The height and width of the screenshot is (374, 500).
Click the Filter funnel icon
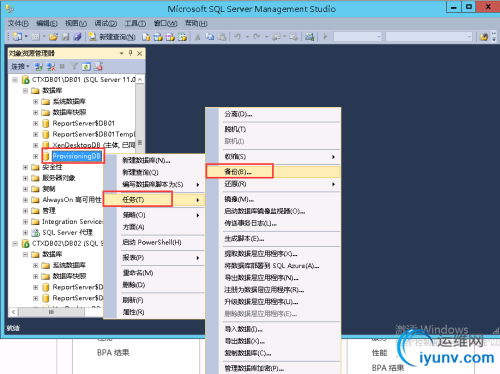(x=74, y=67)
